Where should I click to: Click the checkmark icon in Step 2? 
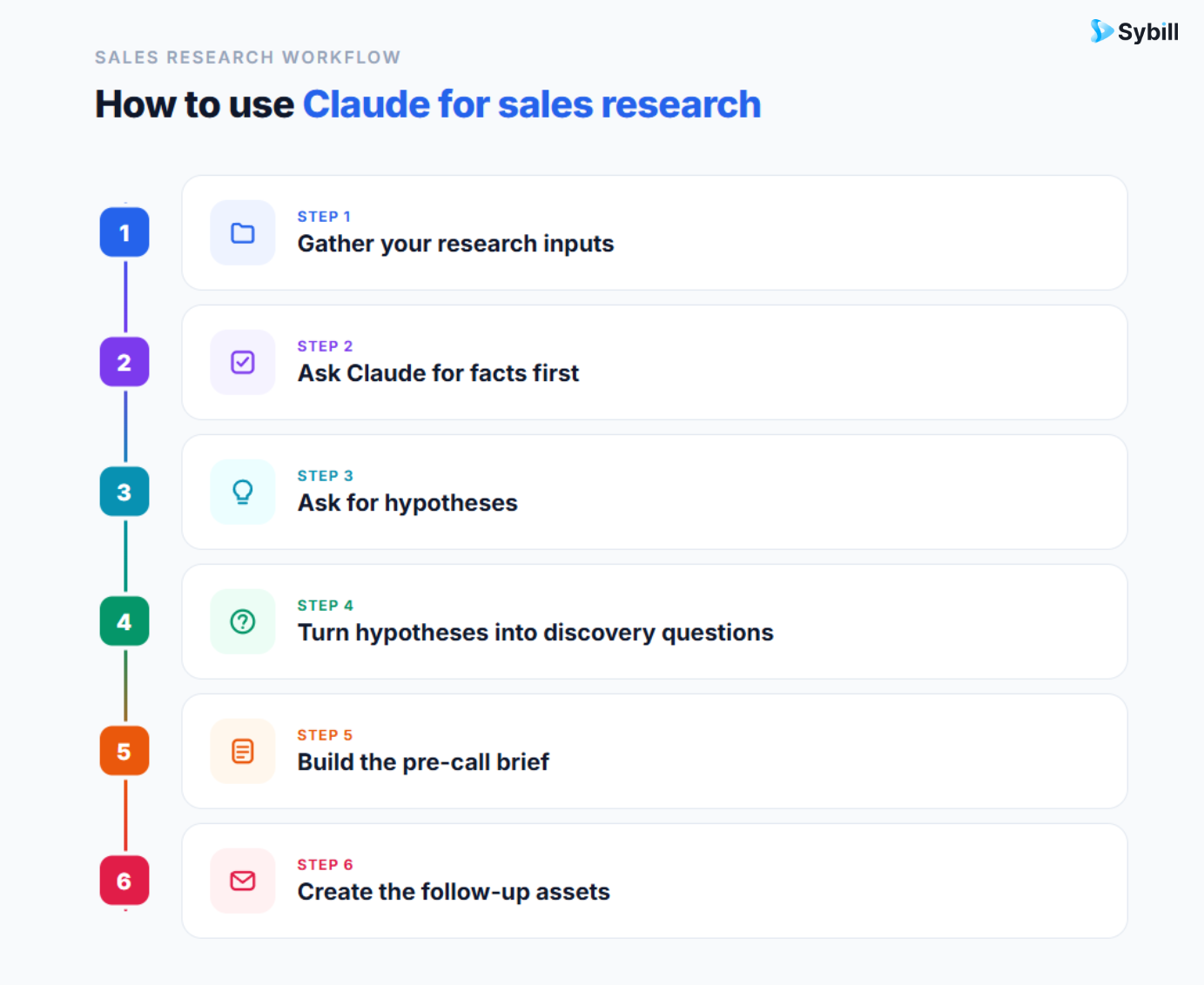click(243, 362)
